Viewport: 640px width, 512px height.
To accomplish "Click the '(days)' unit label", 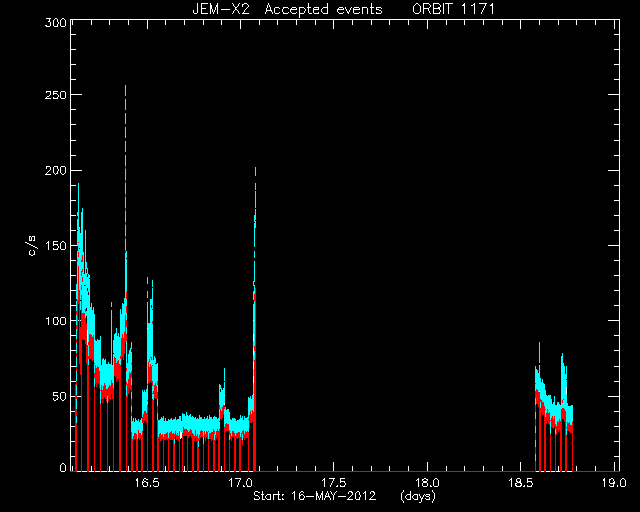I will (418, 496).
